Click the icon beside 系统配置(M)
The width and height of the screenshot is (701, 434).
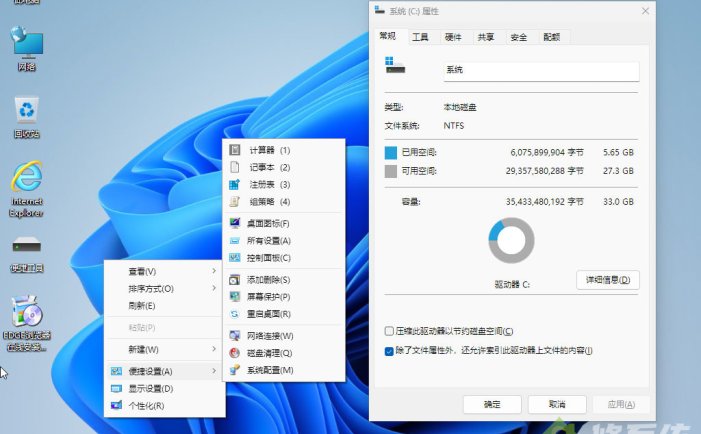click(x=235, y=370)
